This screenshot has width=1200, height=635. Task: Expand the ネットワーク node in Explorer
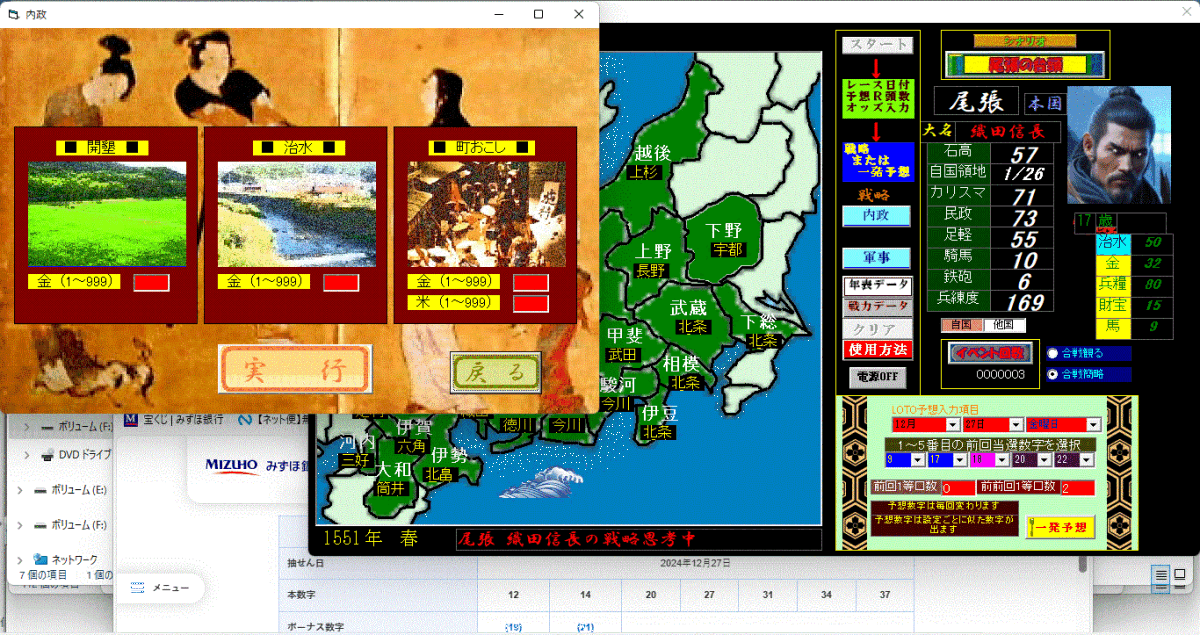tap(21, 559)
